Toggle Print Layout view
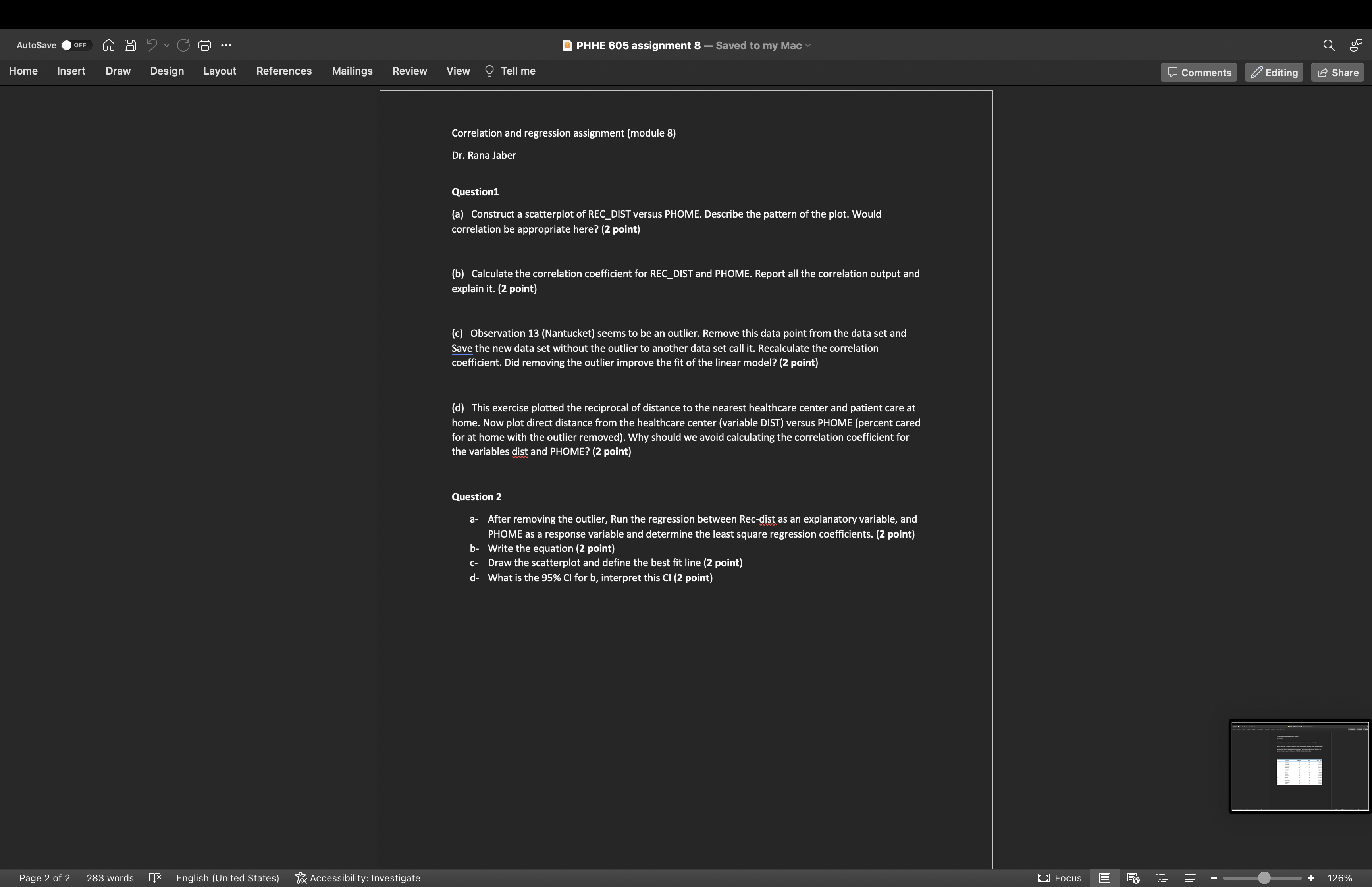The image size is (1372, 887). tap(1104, 878)
